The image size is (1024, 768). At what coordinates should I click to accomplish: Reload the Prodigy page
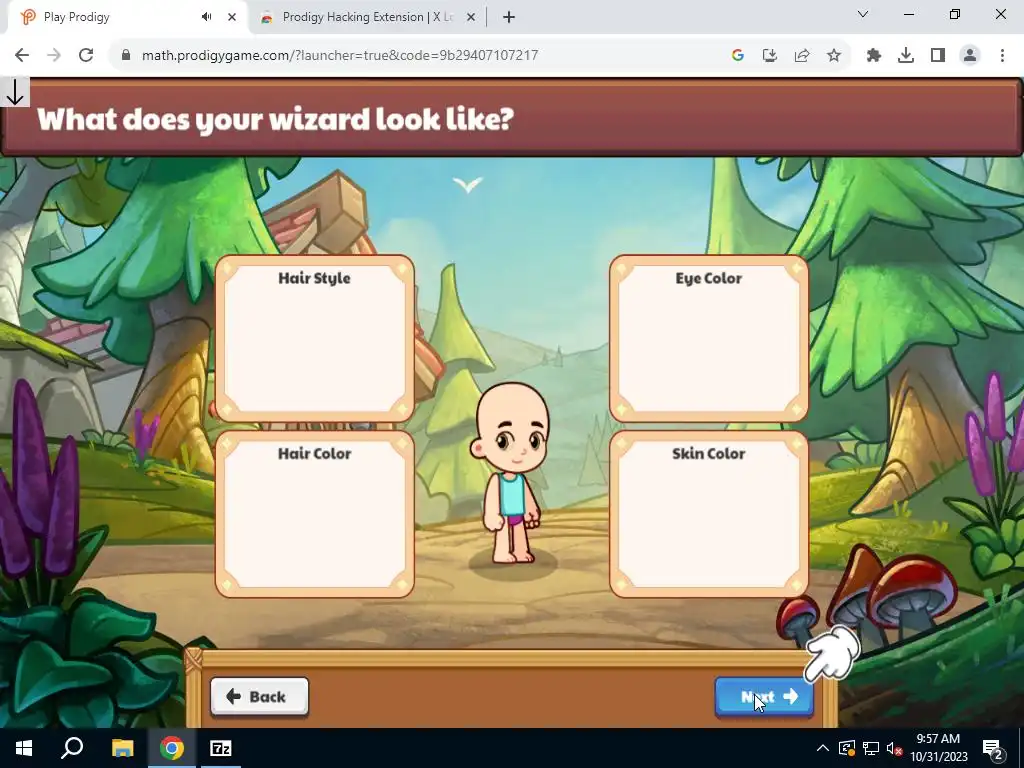[86, 55]
